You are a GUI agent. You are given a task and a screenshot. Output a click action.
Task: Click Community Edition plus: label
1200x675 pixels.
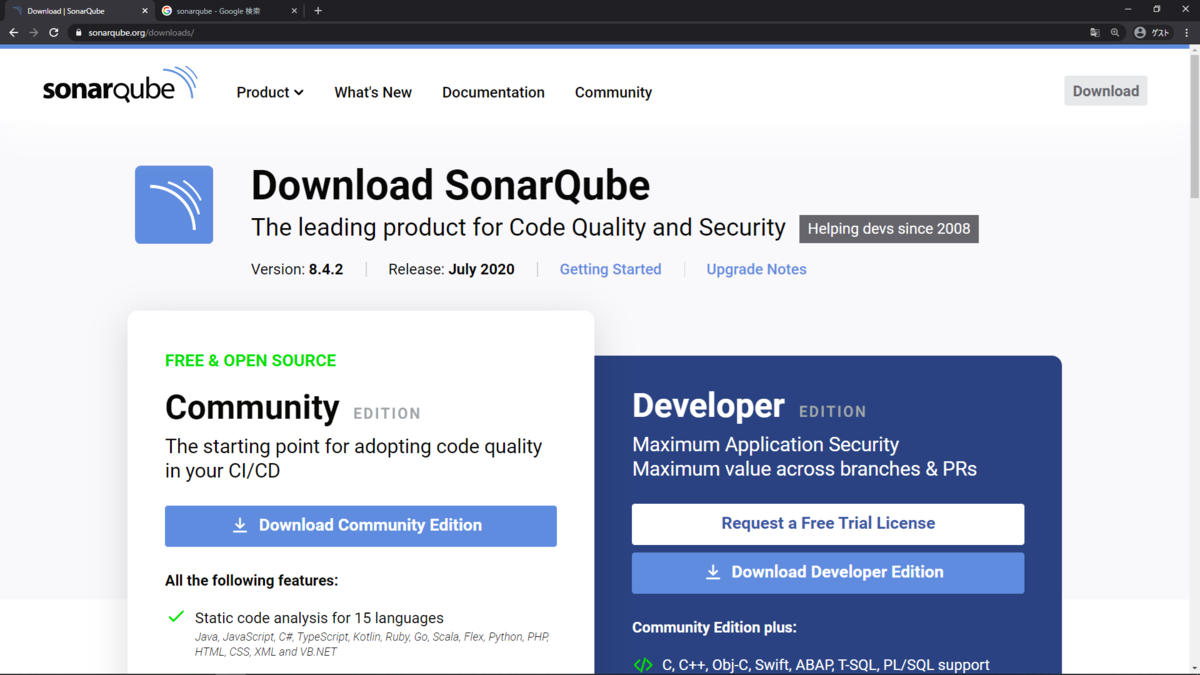coord(714,628)
